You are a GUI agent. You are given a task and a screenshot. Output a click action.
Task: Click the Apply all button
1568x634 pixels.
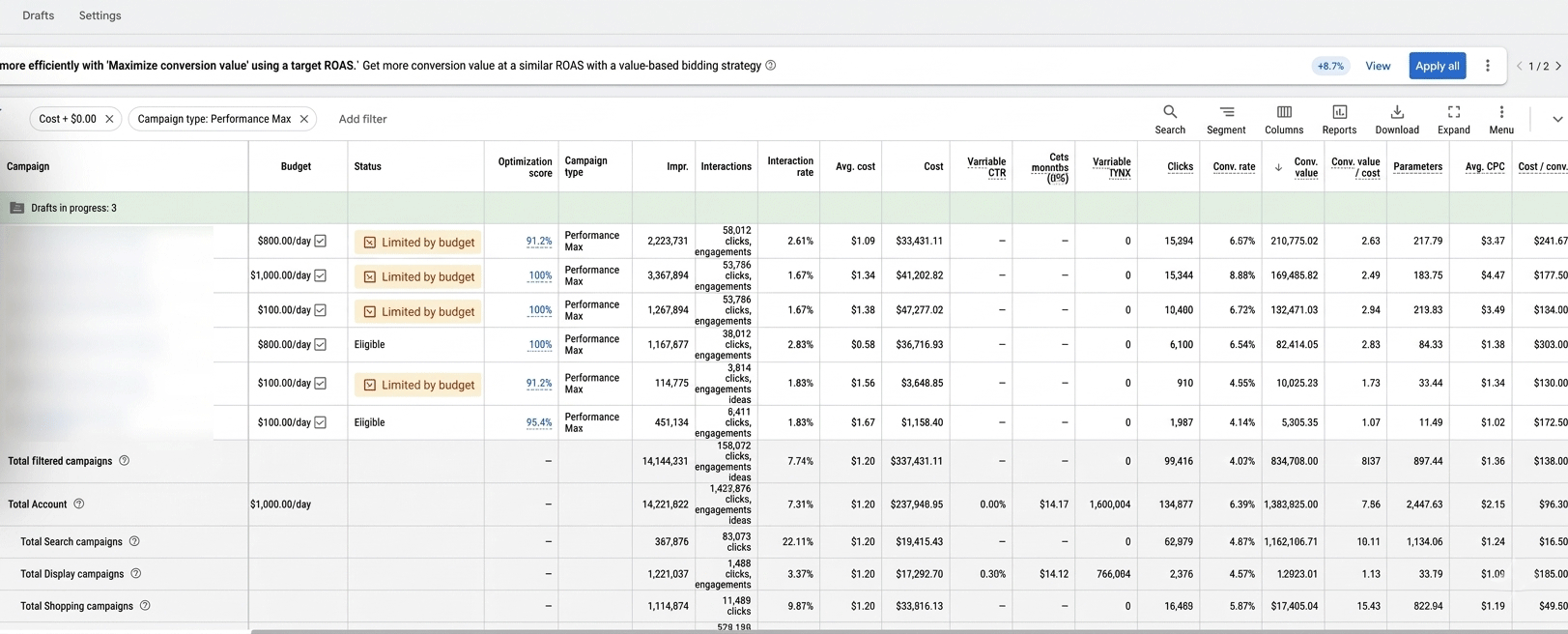1437,66
